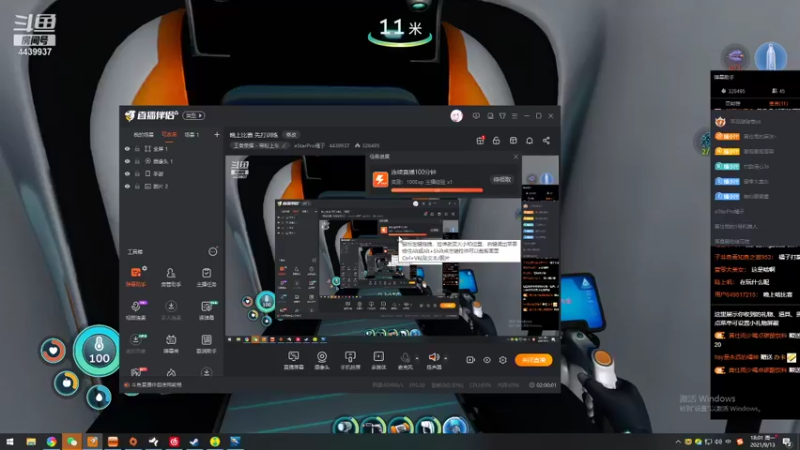800x450 pixels.
Task: Lock the first source layer
Action: tap(137, 149)
